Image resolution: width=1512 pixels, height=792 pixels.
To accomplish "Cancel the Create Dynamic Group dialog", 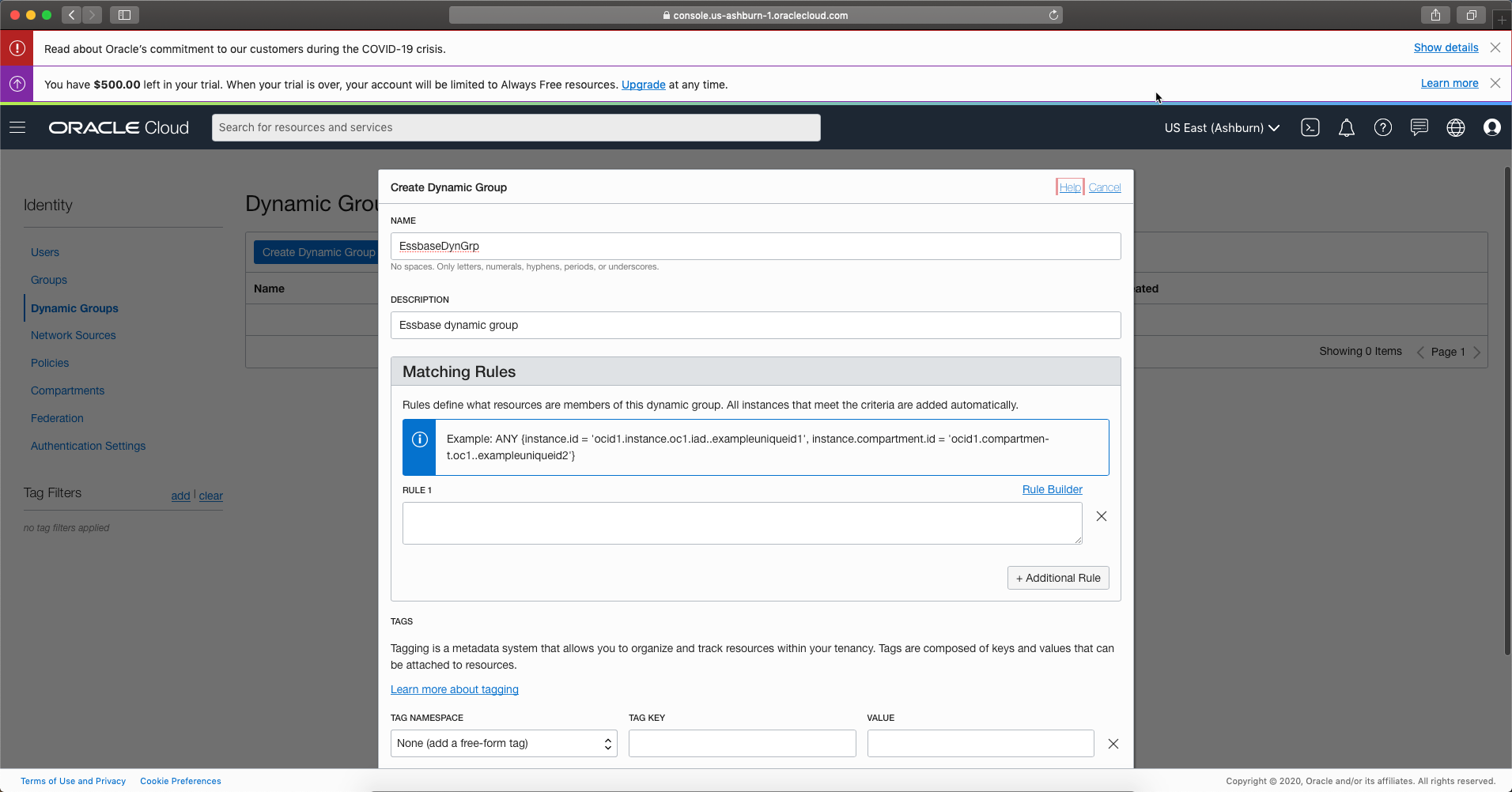I will (1104, 187).
